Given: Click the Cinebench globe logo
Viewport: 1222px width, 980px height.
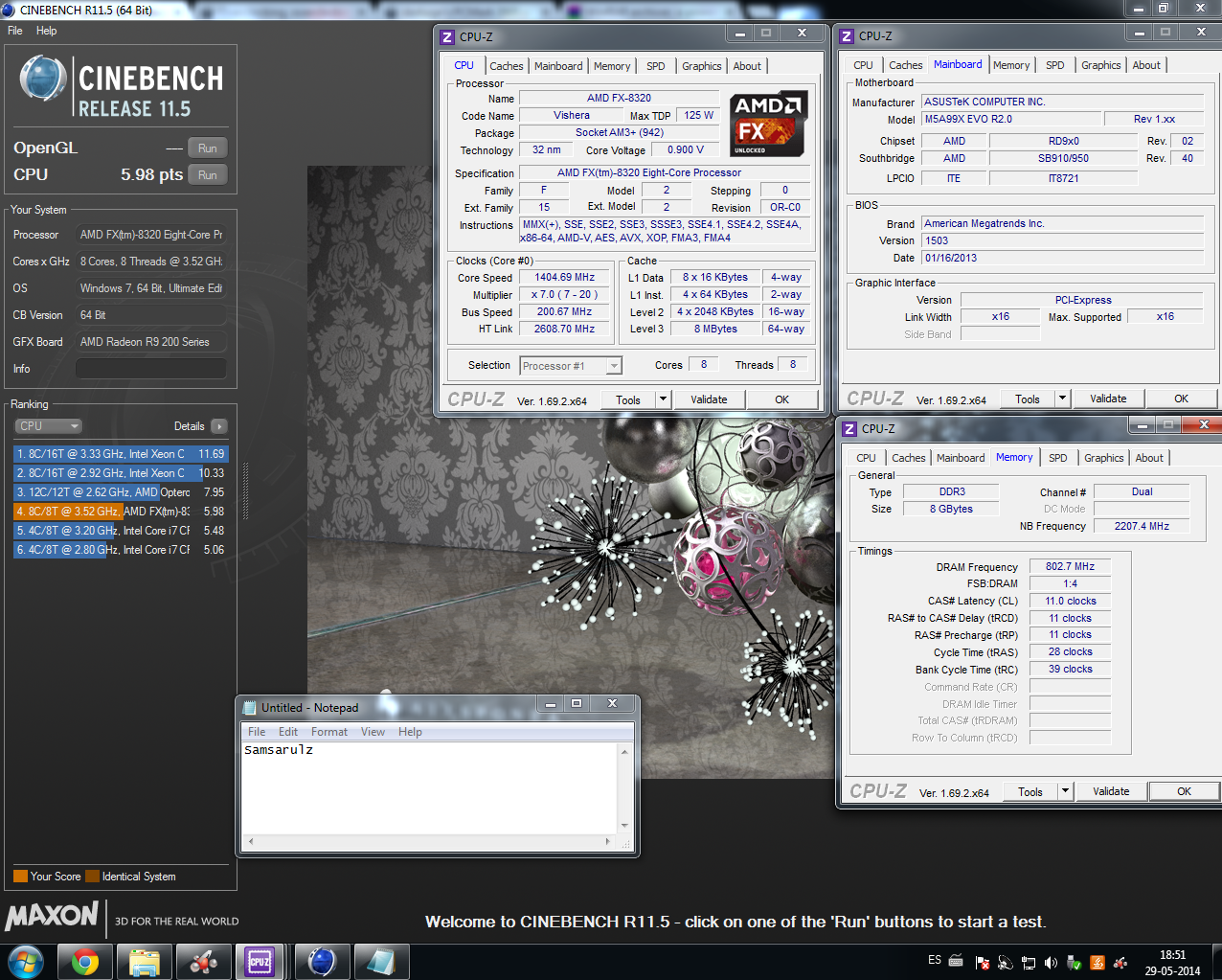Looking at the screenshot, I should [42, 80].
